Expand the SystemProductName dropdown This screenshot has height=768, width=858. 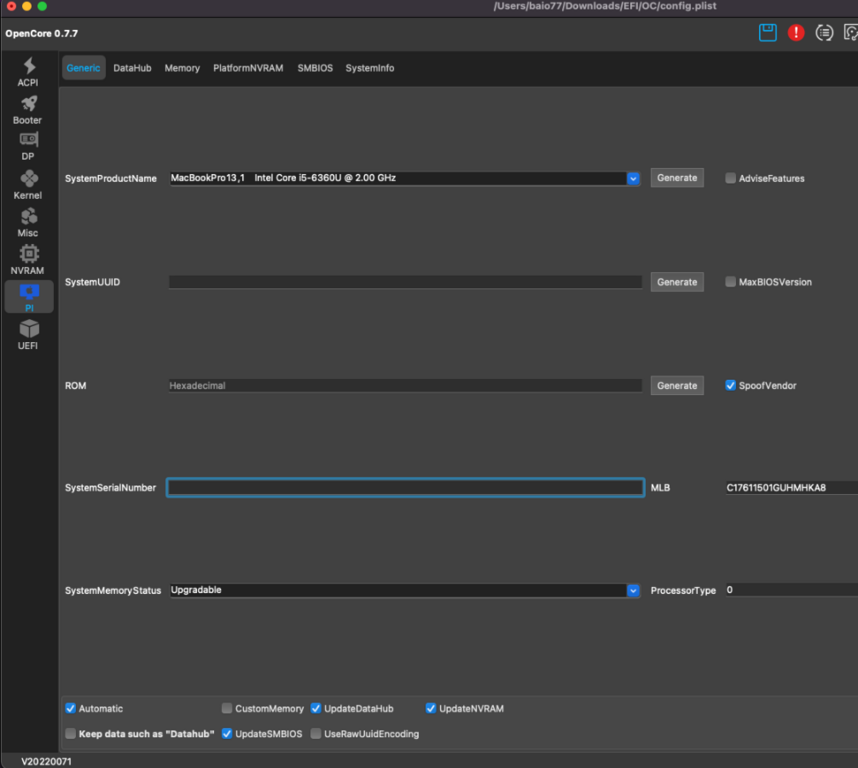coord(633,178)
